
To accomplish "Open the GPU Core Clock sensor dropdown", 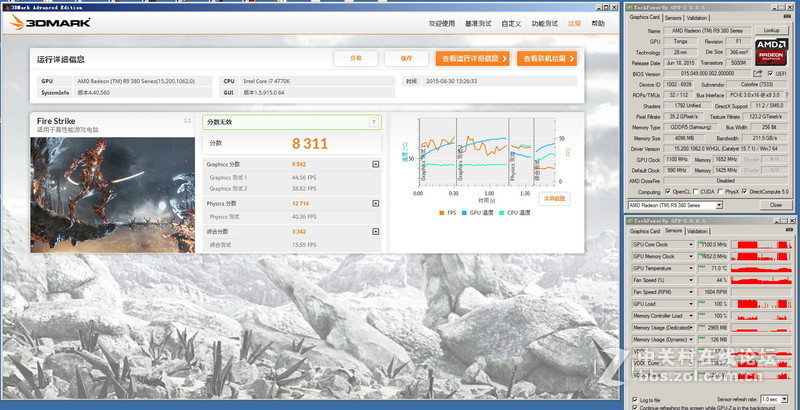I will click(x=691, y=245).
